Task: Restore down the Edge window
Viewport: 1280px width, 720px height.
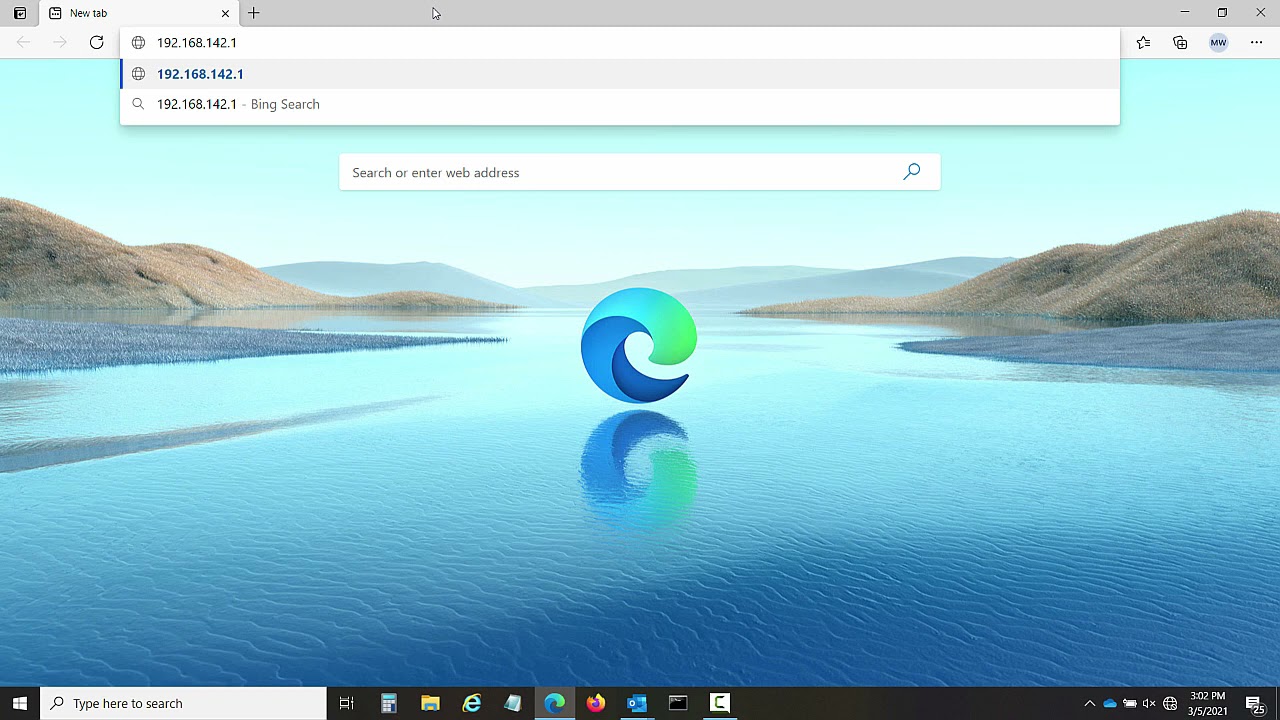Action: point(1222,13)
